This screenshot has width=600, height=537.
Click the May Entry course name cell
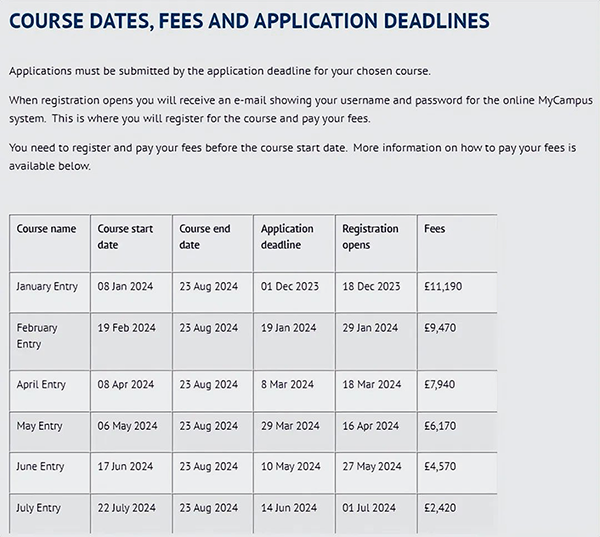40,426
